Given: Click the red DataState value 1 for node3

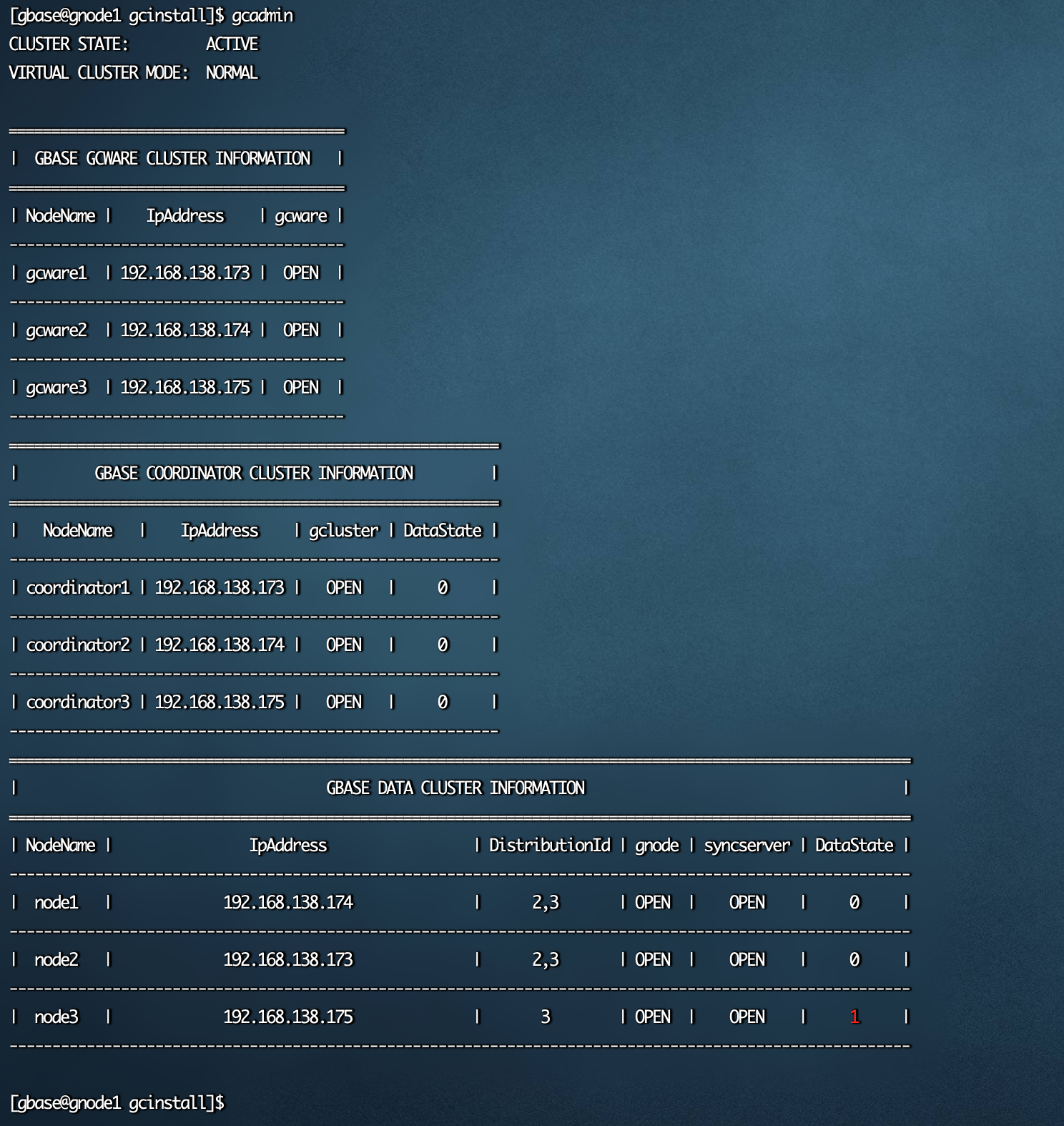Looking at the screenshot, I should tap(854, 1017).
